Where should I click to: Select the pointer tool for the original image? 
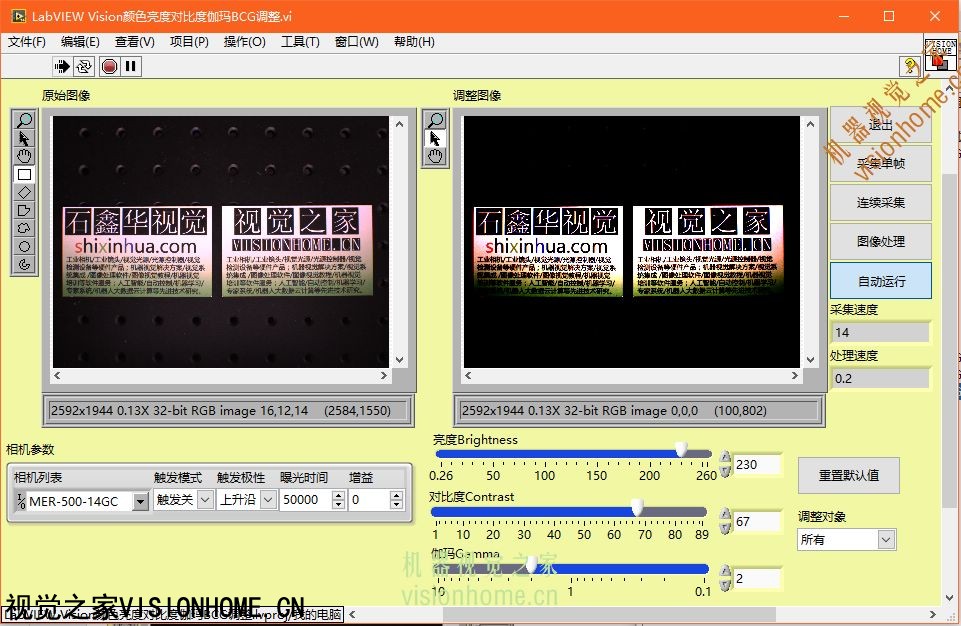pos(25,139)
